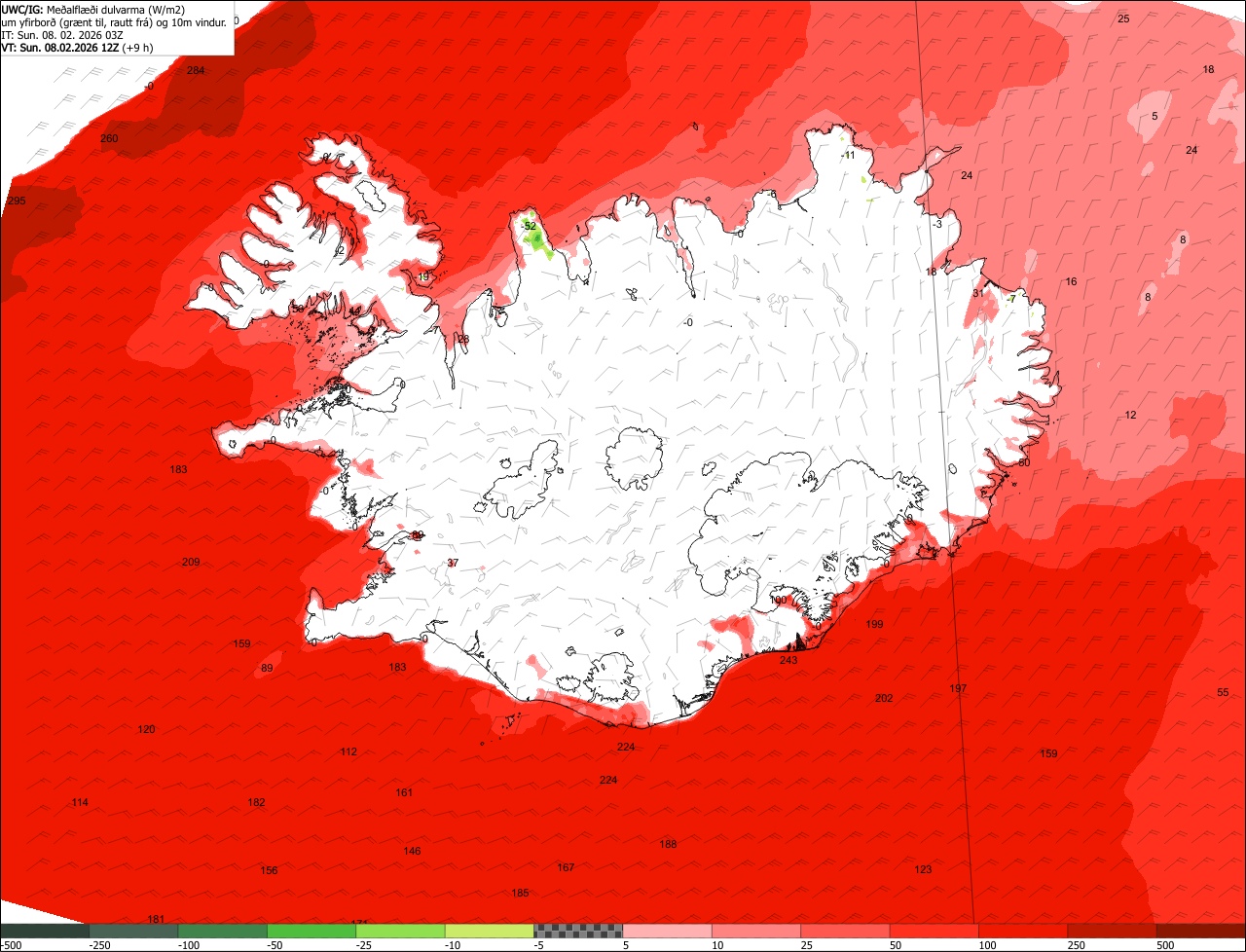1246x952 pixels.
Task: Click the 260 flux value on the map
Action: 109,139
